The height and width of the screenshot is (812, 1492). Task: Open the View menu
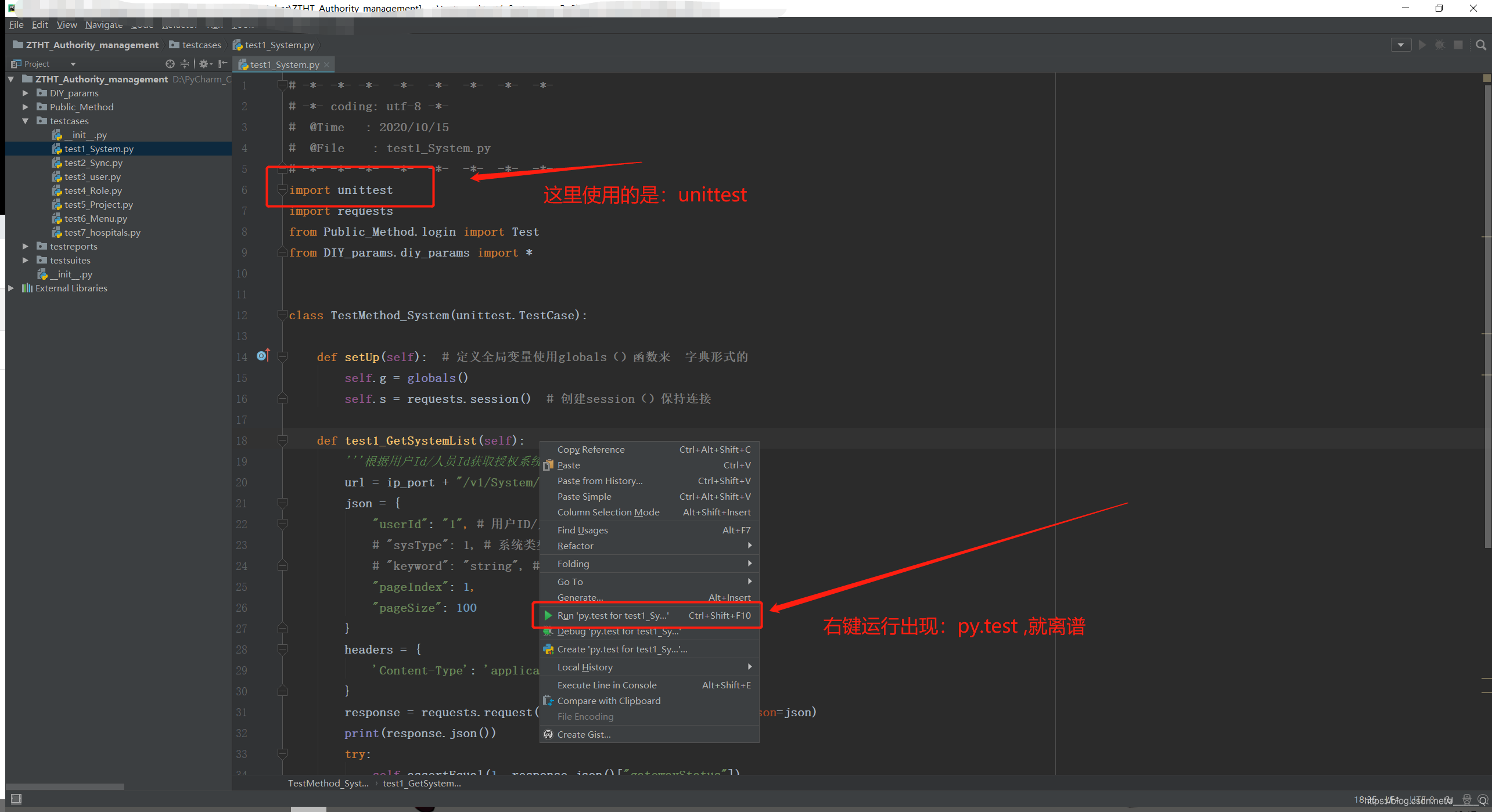[x=67, y=24]
